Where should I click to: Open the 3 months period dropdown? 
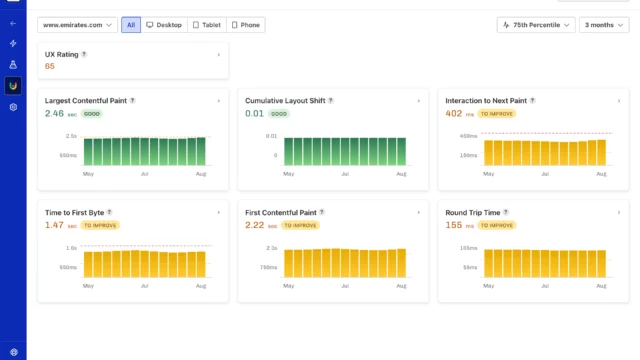604,25
